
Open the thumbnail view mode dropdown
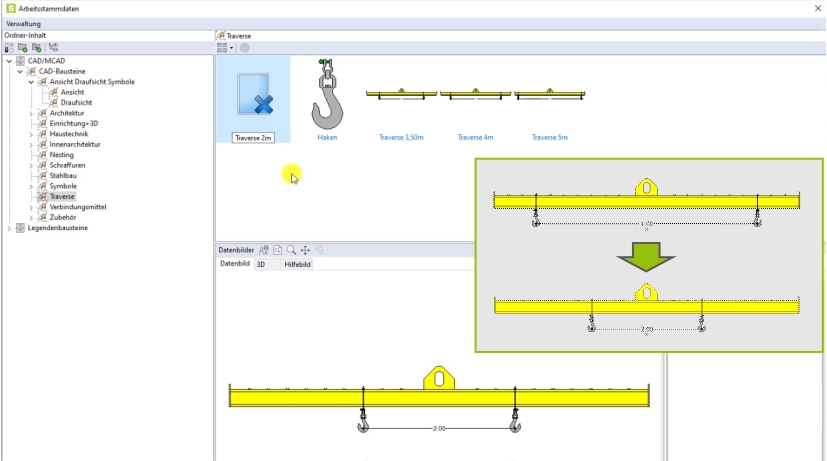[x=232, y=47]
